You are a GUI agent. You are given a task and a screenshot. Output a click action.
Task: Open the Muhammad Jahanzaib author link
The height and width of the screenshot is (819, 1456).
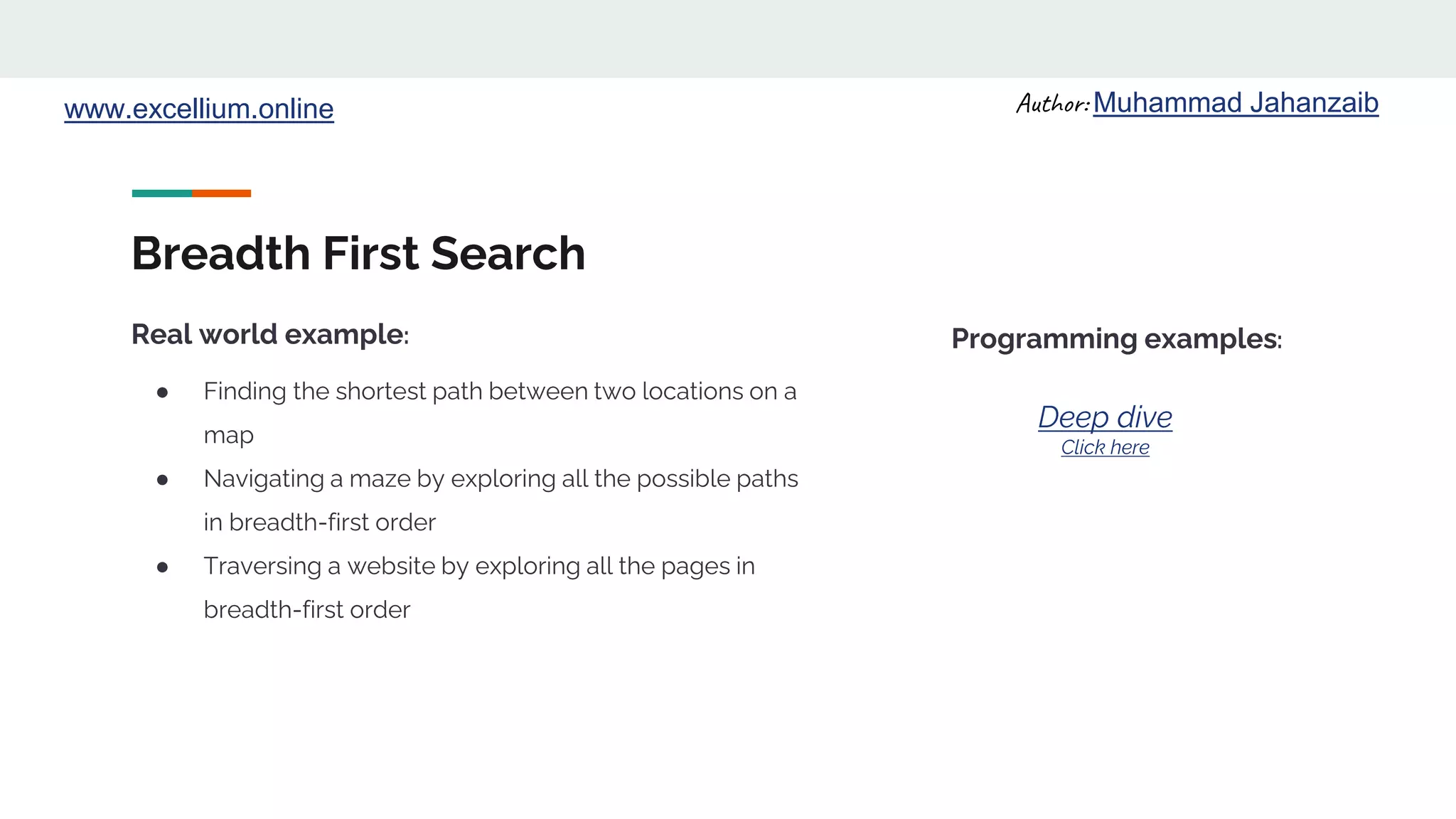click(x=1236, y=103)
